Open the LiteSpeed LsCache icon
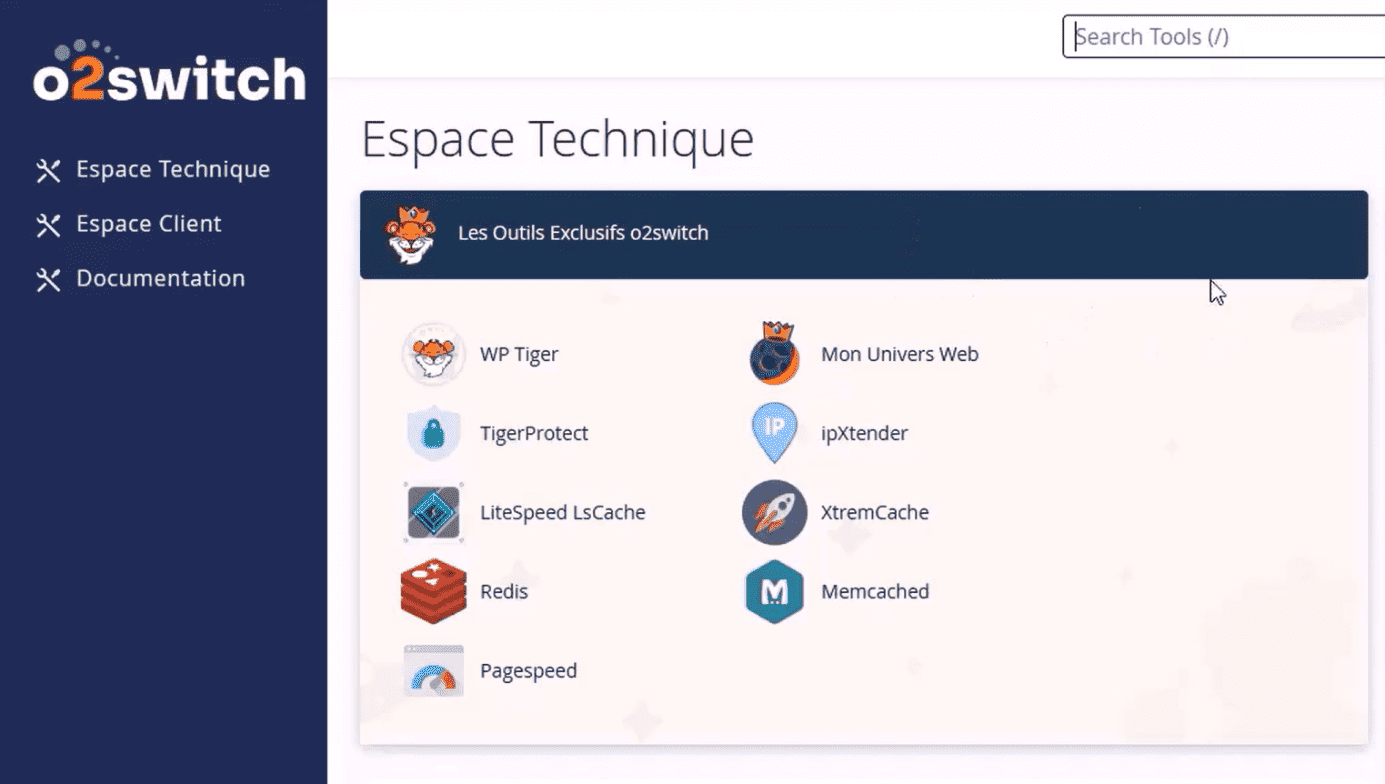 point(433,512)
